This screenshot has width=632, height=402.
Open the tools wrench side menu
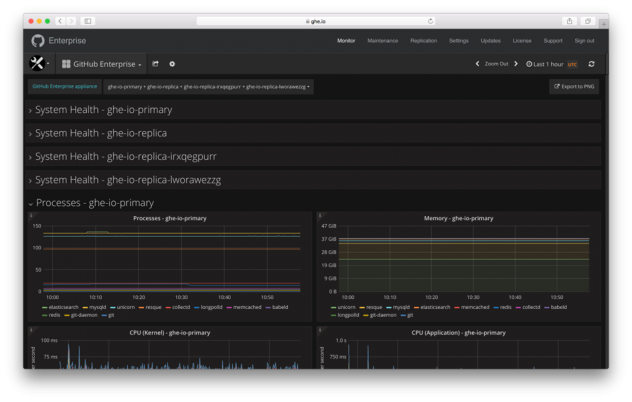tap(39, 64)
